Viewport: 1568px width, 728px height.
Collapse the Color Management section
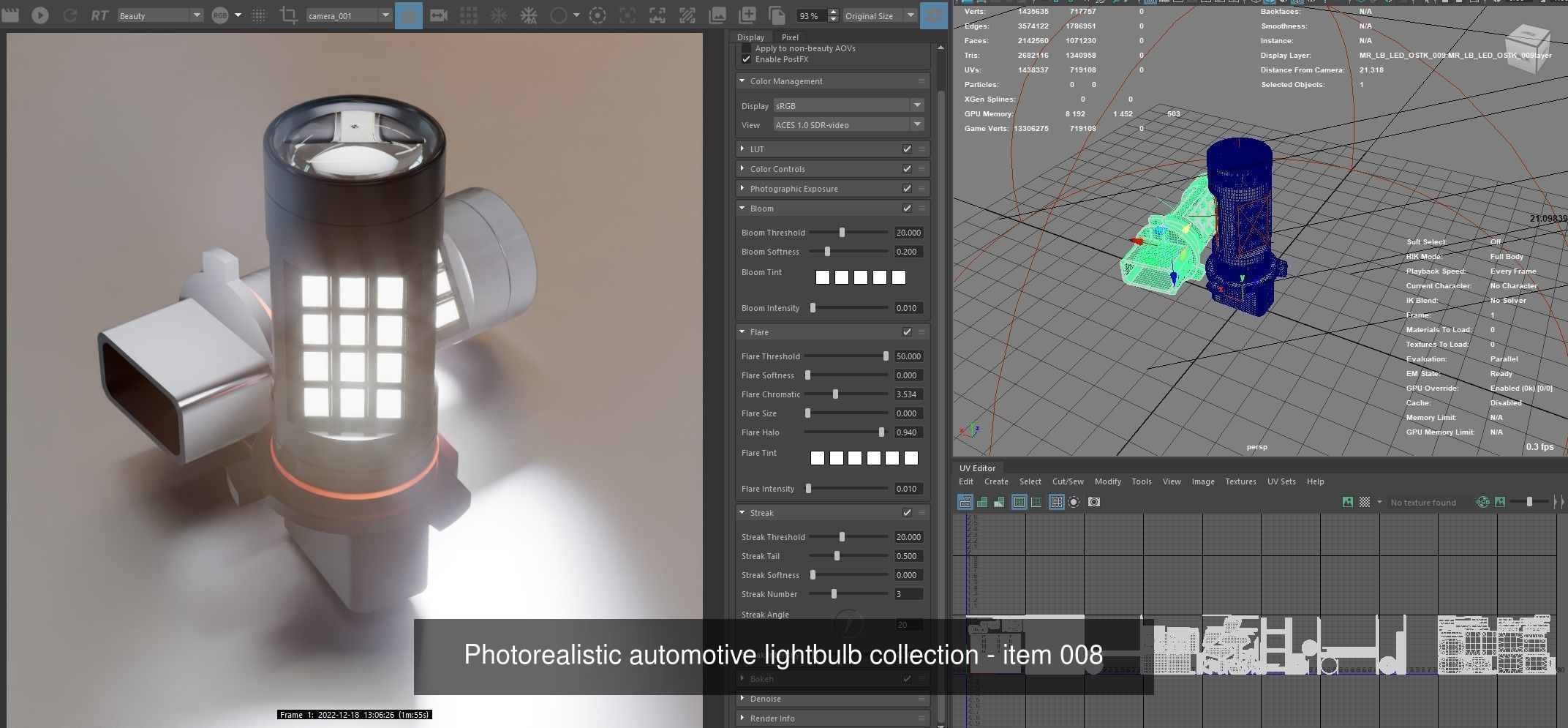pos(742,81)
